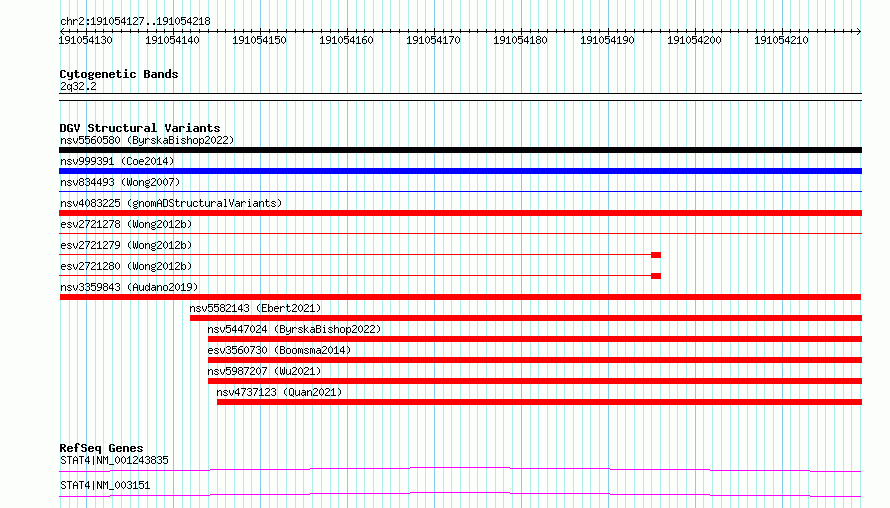This screenshot has width=890, height=508.
Task: Click ruler tick label 191054190
Action: 607,40
